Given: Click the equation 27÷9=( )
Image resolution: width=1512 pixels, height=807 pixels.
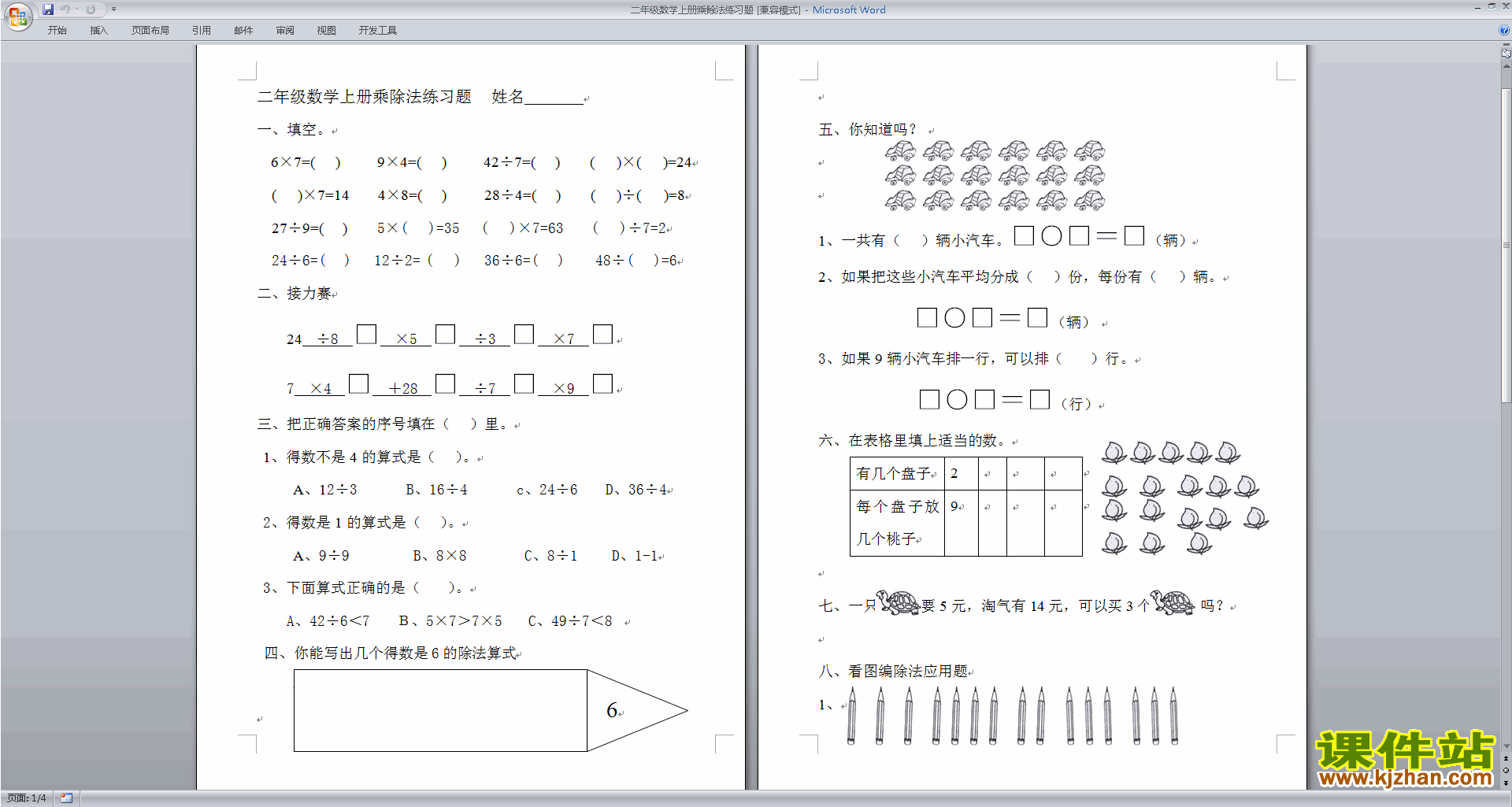Looking at the screenshot, I should [309, 228].
